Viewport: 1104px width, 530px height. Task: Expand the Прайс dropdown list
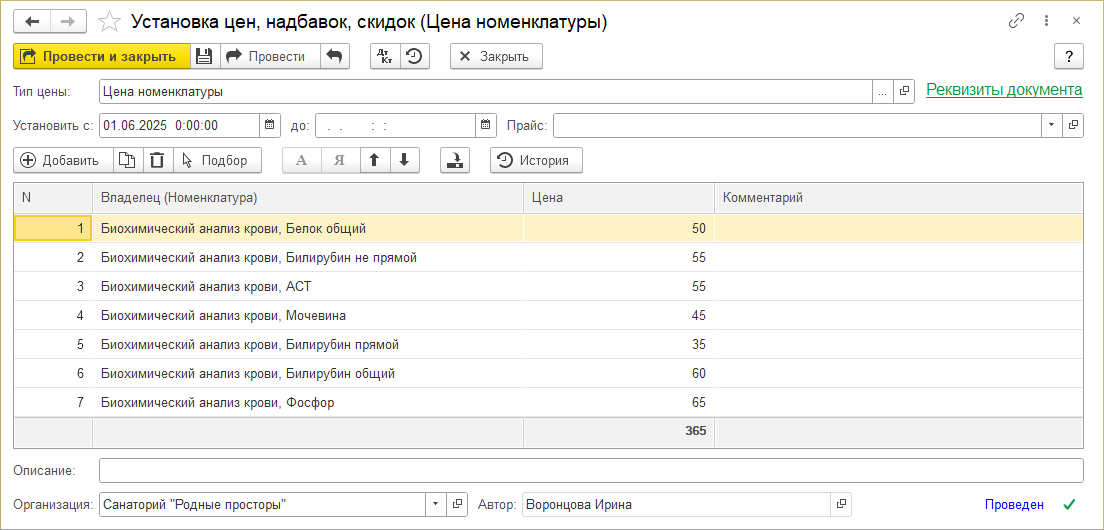1052,125
